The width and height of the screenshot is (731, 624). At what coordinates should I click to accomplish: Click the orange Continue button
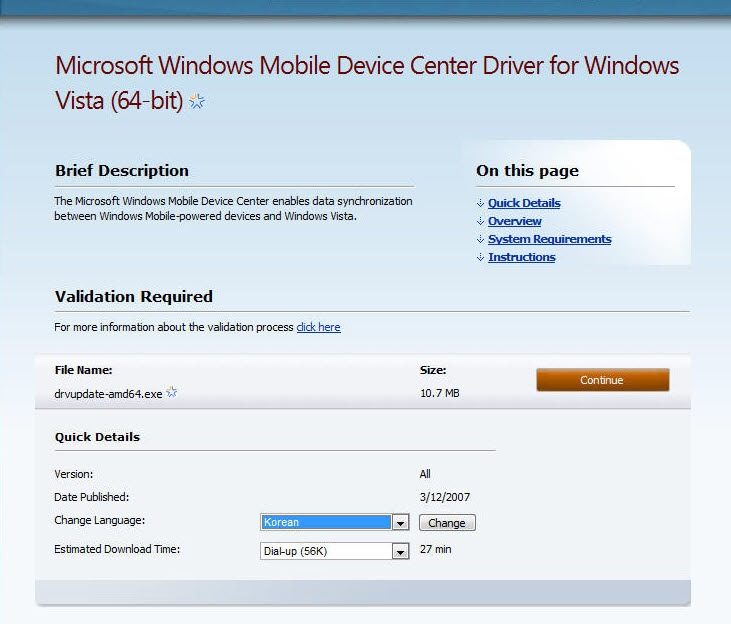click(x=602, y=380)
